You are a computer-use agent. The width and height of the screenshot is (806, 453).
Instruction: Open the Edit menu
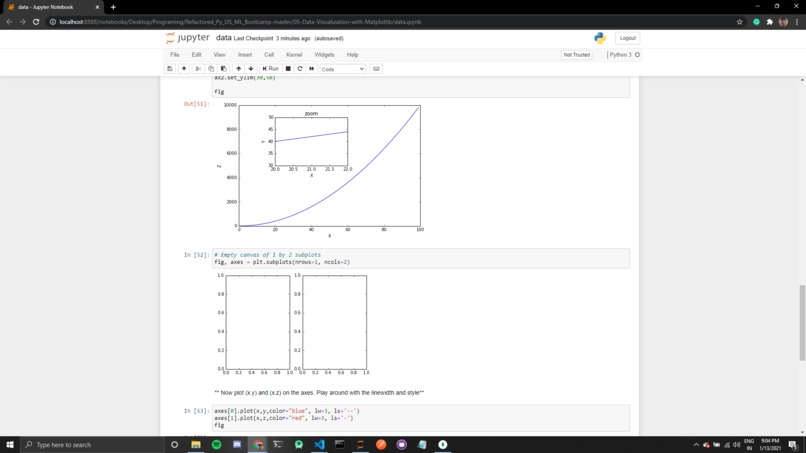click(x=196, y=55)
